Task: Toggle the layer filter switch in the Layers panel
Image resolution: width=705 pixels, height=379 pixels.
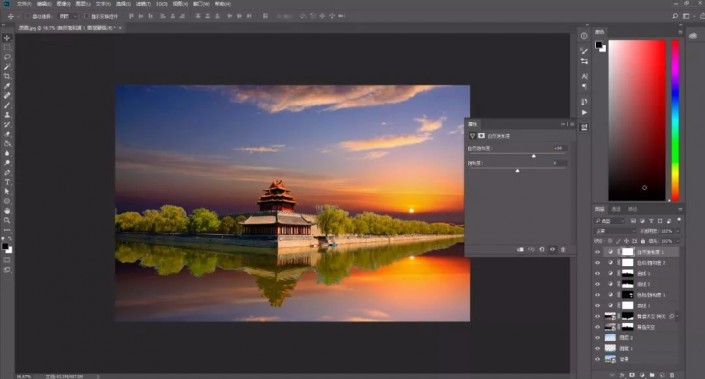Action: coord(678,220)
